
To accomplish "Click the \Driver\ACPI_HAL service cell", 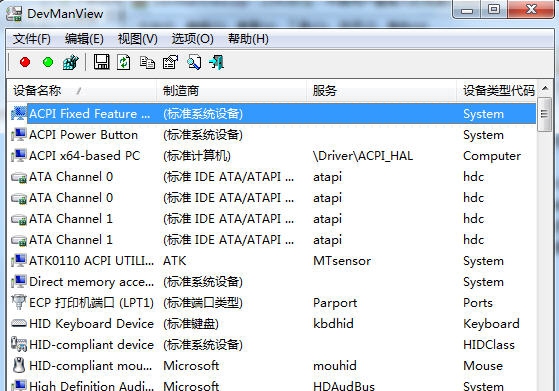I will [x=363, y=156].
